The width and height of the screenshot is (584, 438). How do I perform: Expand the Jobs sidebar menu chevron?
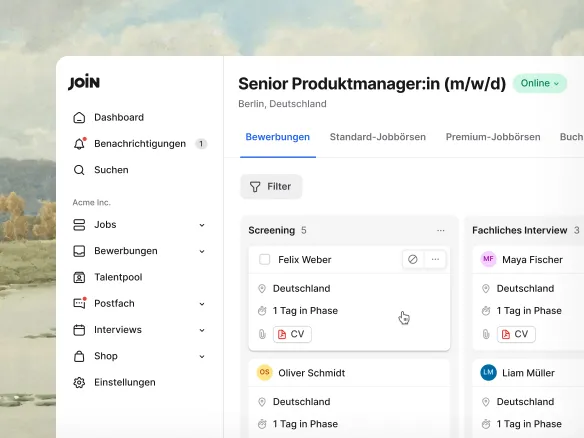point(202,225)
